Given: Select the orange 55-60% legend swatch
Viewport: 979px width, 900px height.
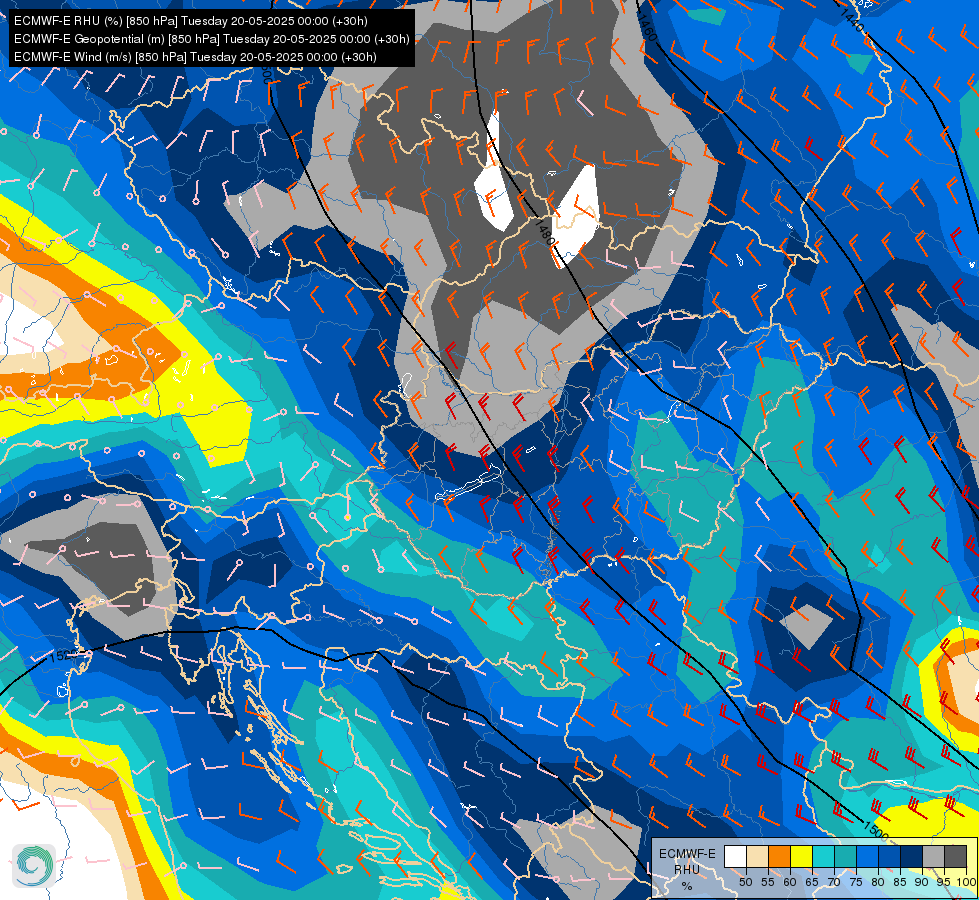Looking at the screenshot, I should pos(779,856).
